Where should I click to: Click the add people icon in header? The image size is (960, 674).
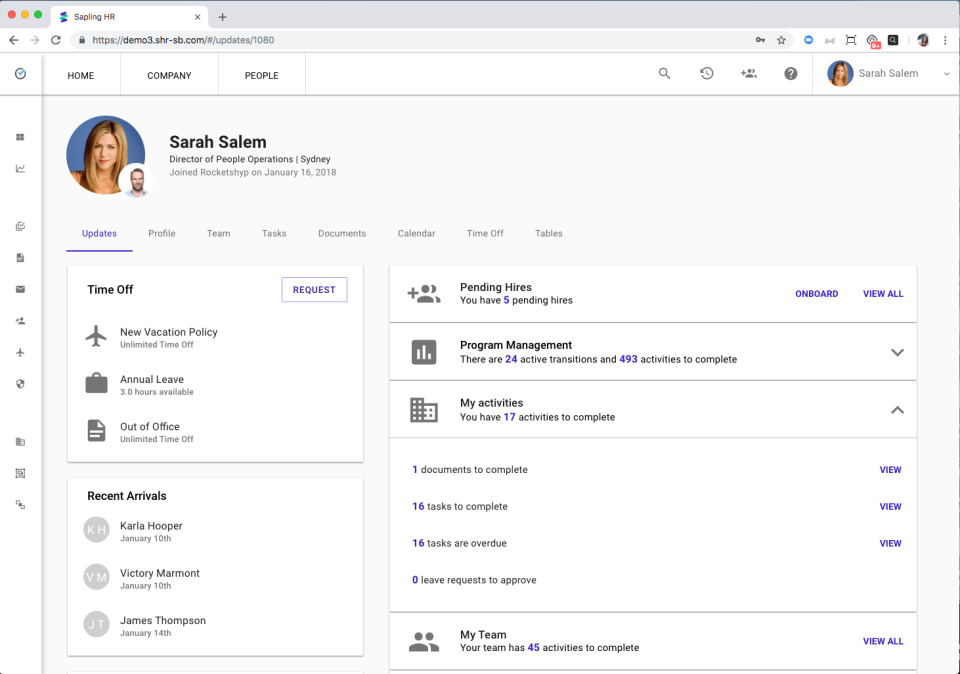748,74
